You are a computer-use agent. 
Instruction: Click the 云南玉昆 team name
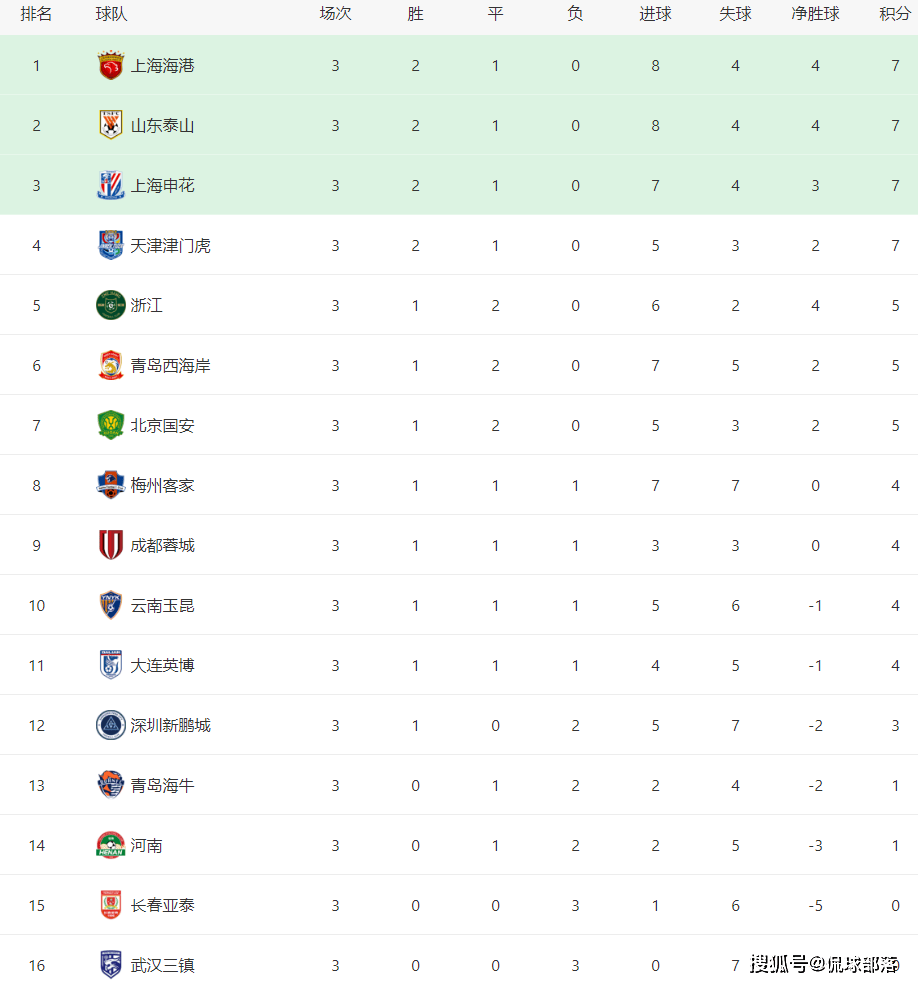pyautogui.click(x=163, y=605)
